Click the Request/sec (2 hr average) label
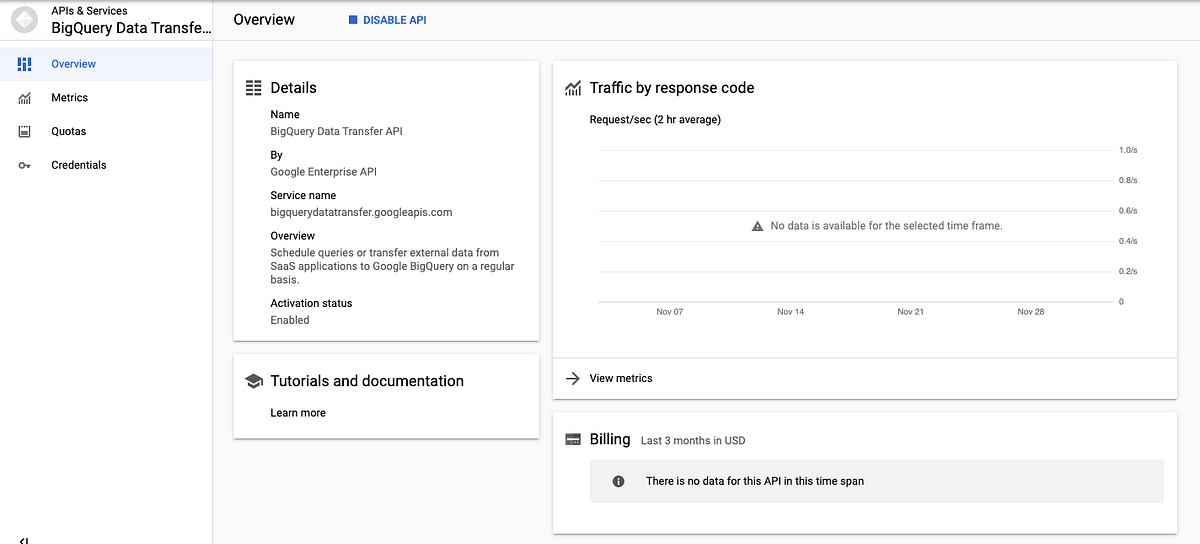The image size is (1200, 544). 655,120
